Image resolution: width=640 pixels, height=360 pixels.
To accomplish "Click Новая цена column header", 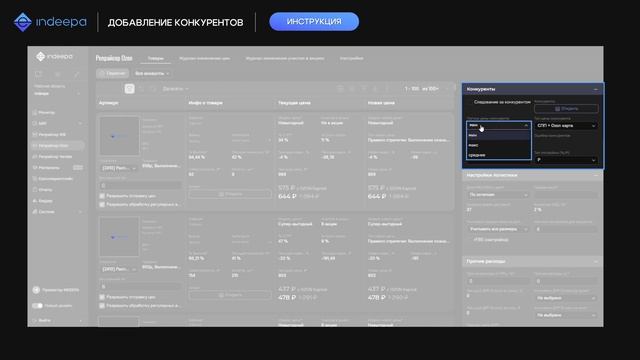I will 381,103.
